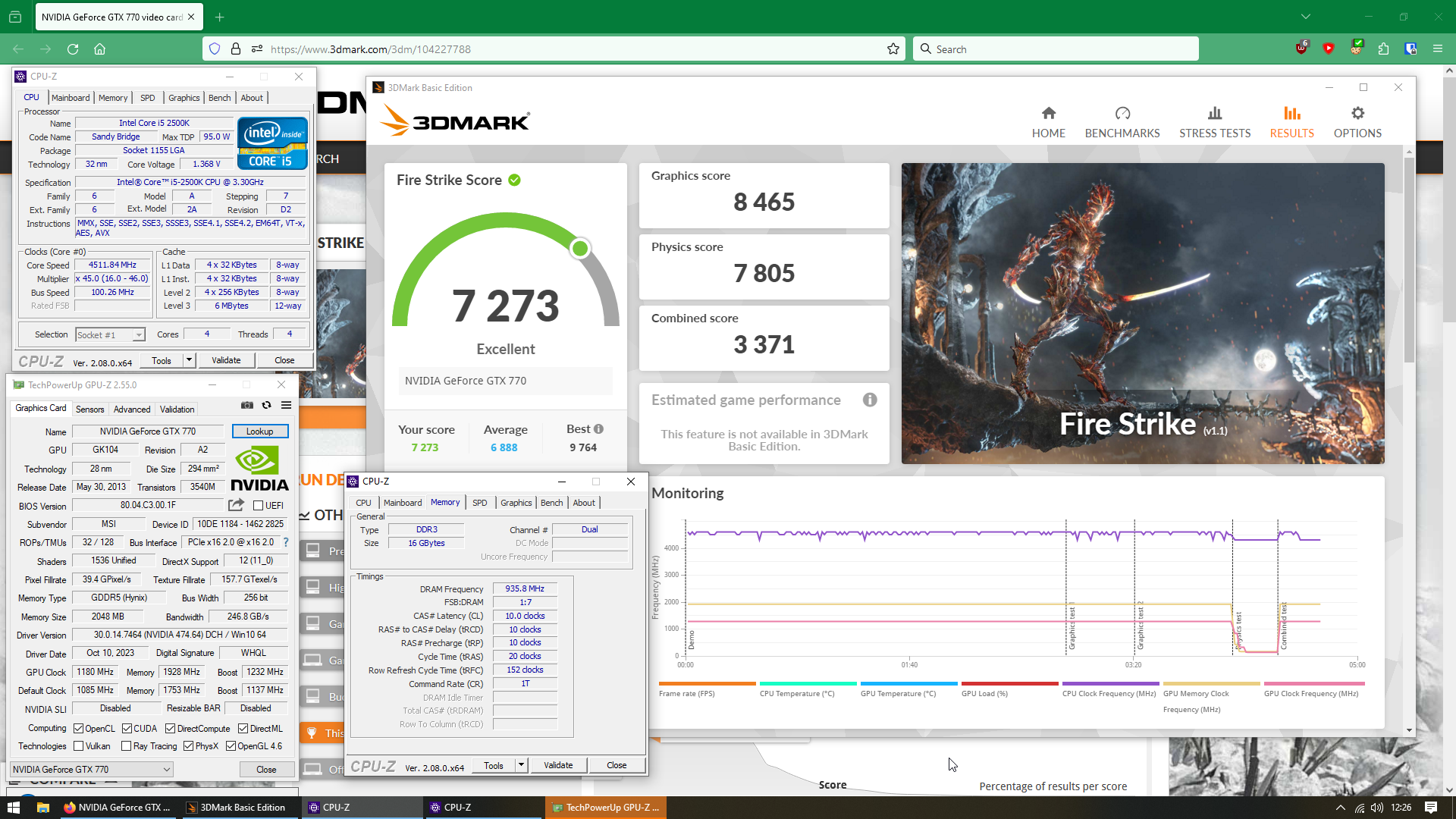Click the cookie extension icon in Firefox toolbar
The height and width of the screenshot is (819, 1456).
coord(1356,49)
